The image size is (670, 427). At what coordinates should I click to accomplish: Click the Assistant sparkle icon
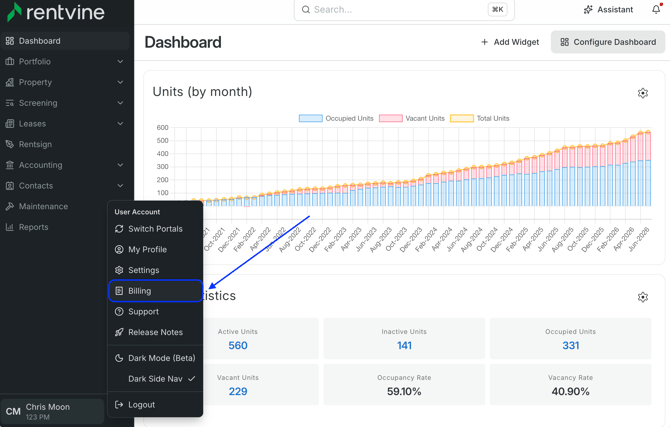[x=588, y=9]
